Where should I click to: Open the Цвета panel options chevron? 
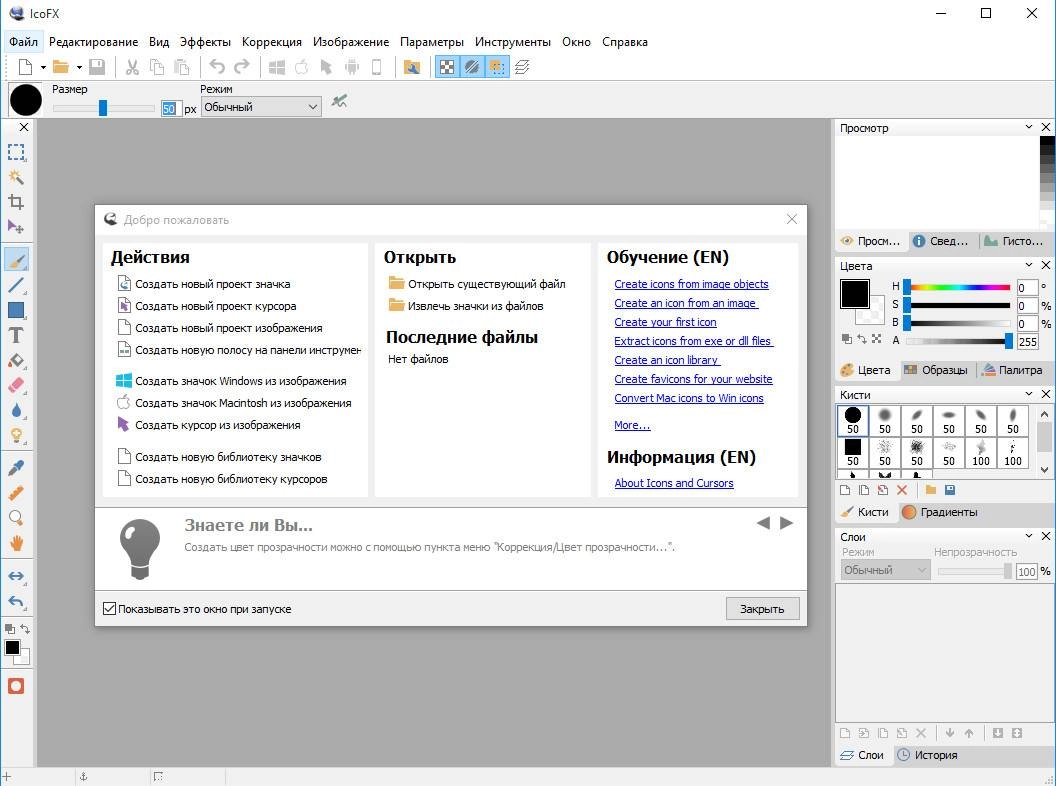pos(1028,265)
